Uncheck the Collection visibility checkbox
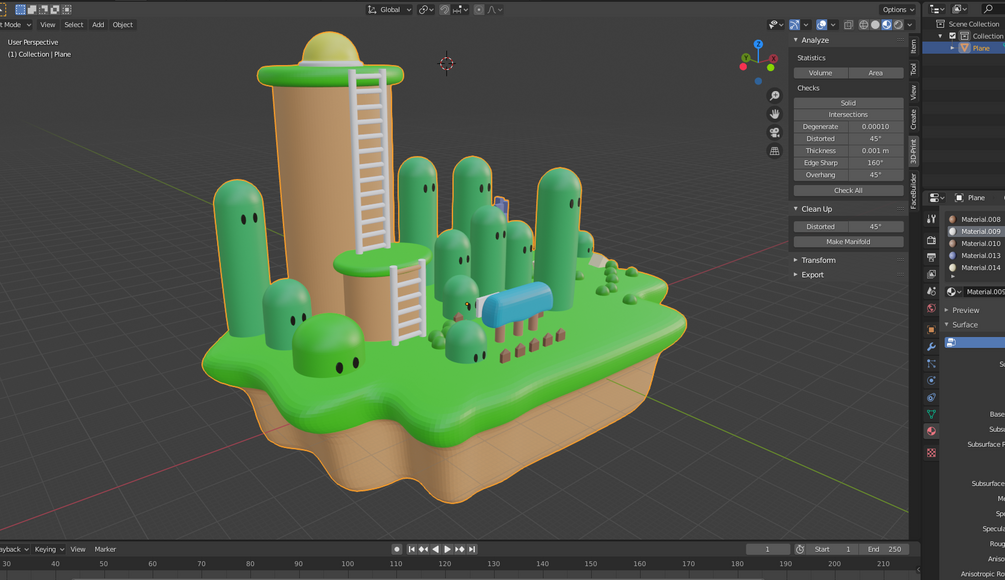1005x580 pixels. [952, 36]
